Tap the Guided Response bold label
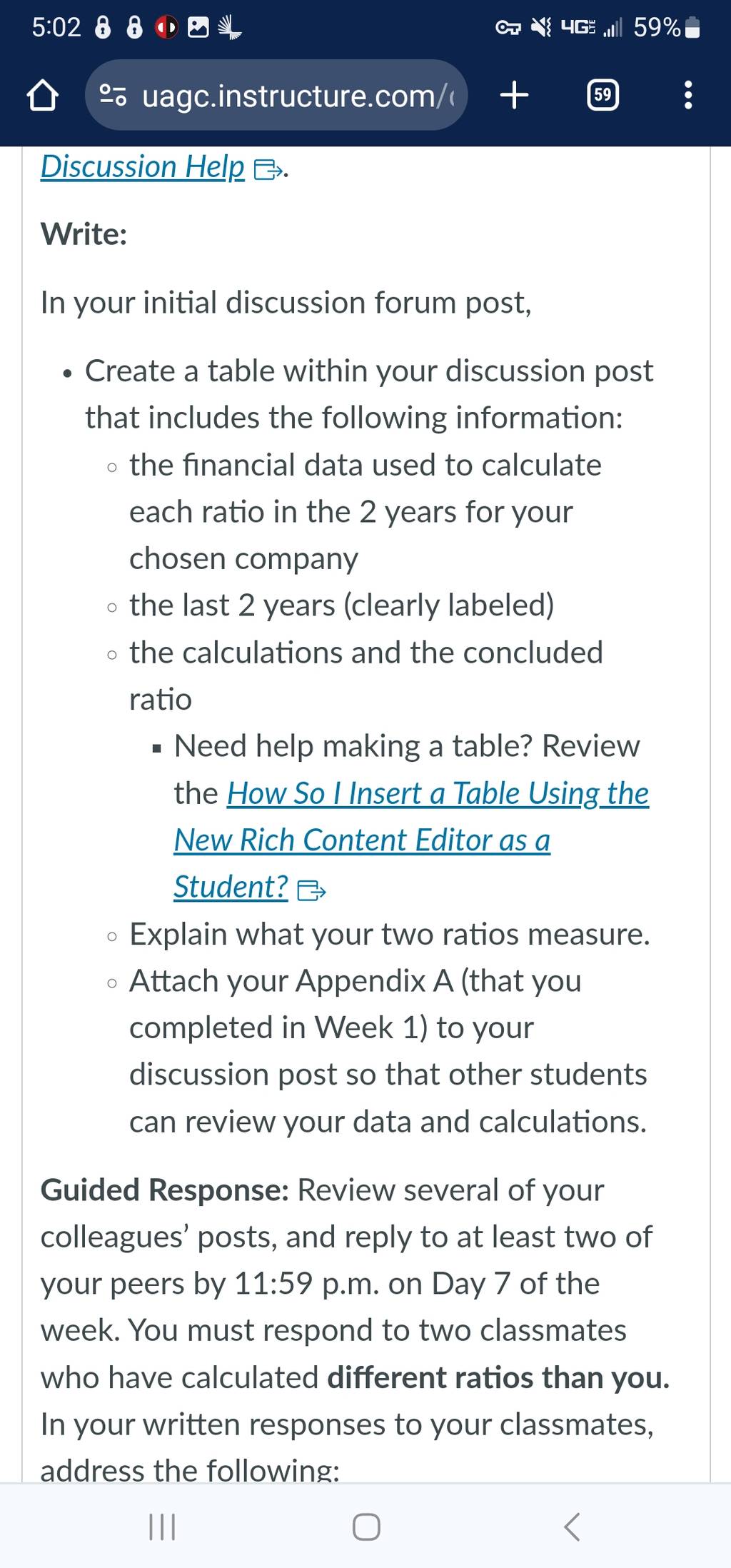 coord(164,1190)
